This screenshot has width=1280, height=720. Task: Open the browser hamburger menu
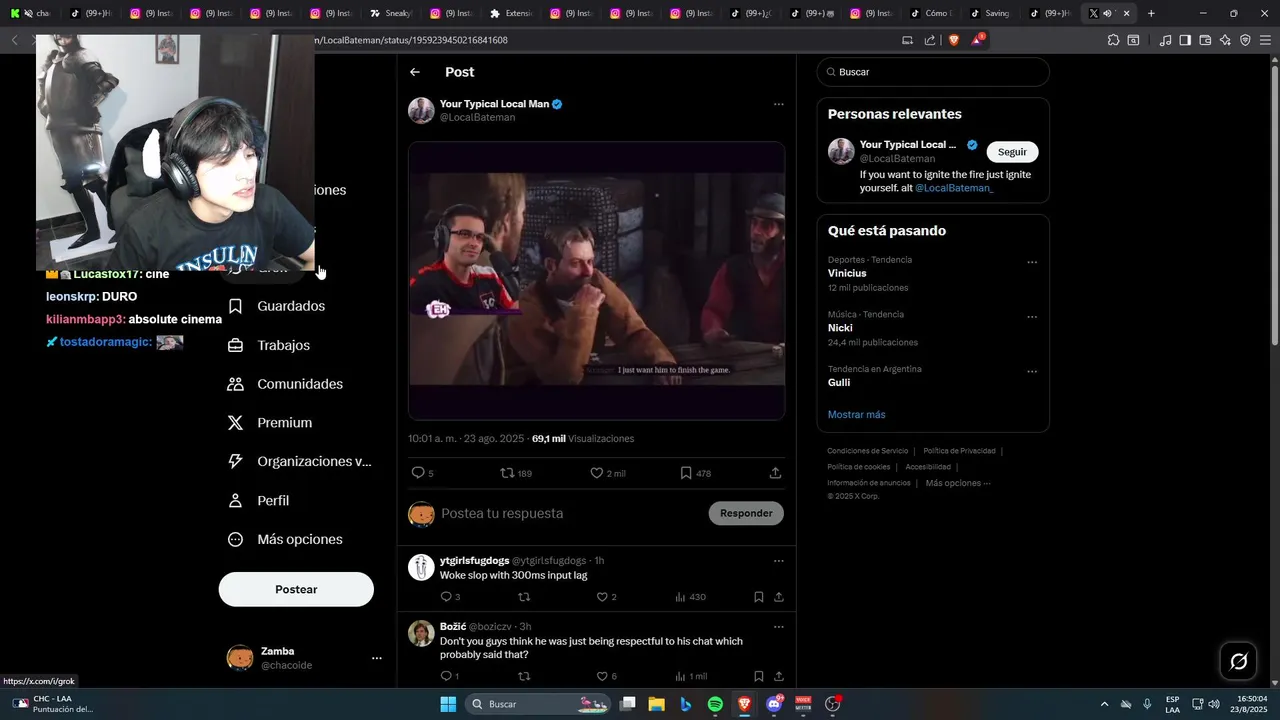pos(1265,40)
